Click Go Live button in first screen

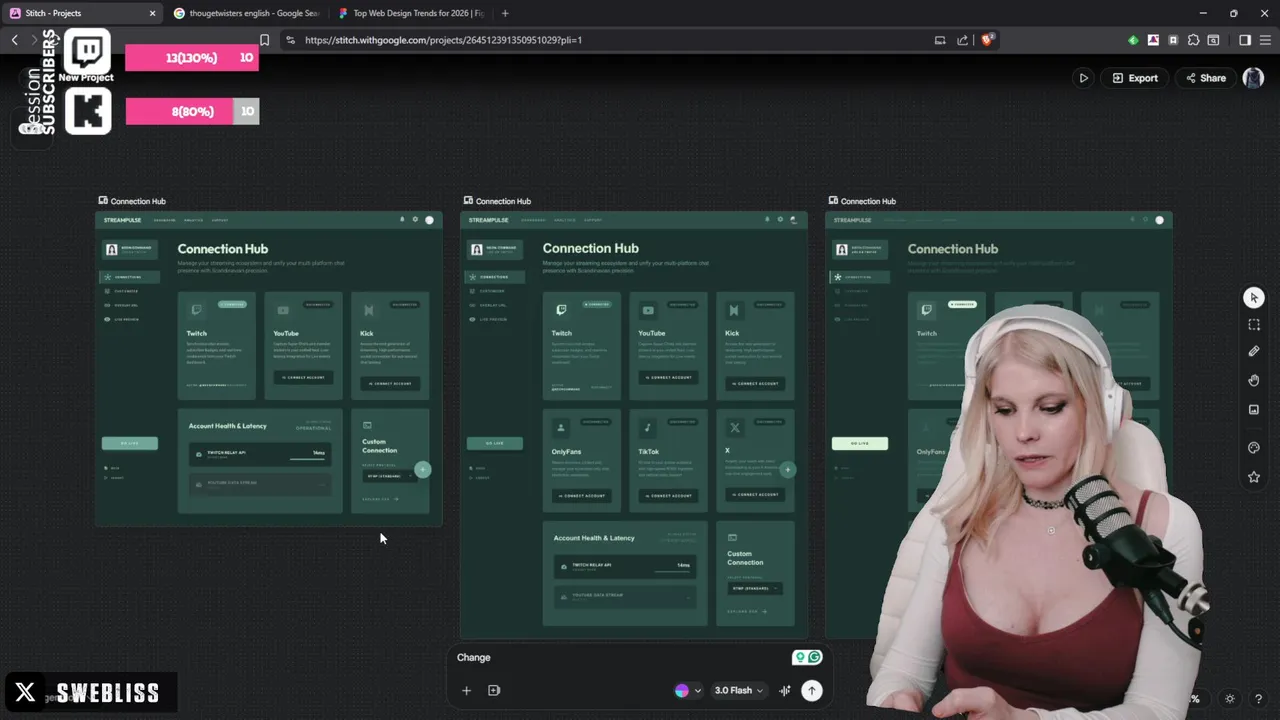(130, 443)
